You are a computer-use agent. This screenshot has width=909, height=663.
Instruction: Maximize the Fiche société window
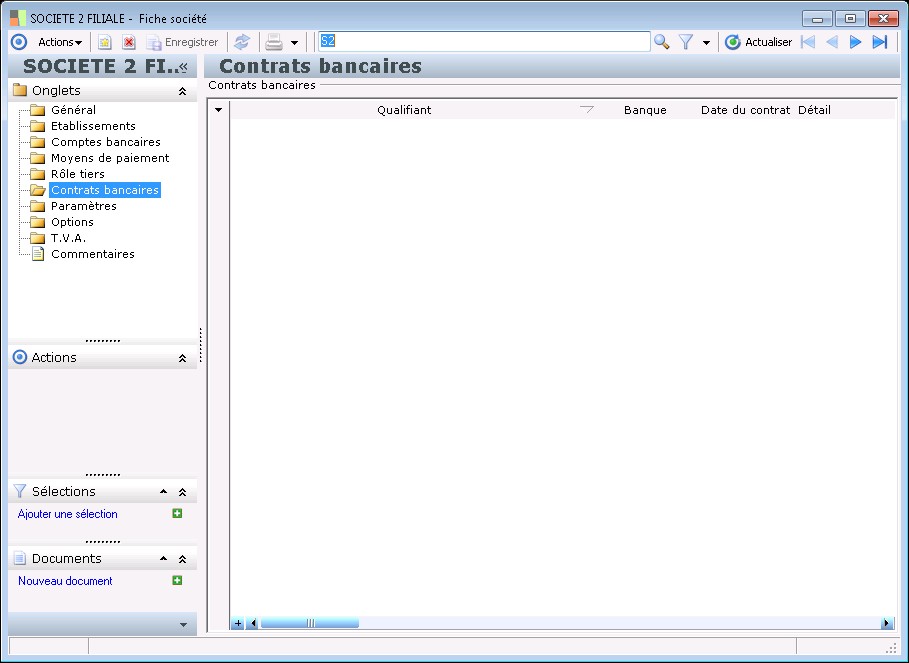click(850, 19)
